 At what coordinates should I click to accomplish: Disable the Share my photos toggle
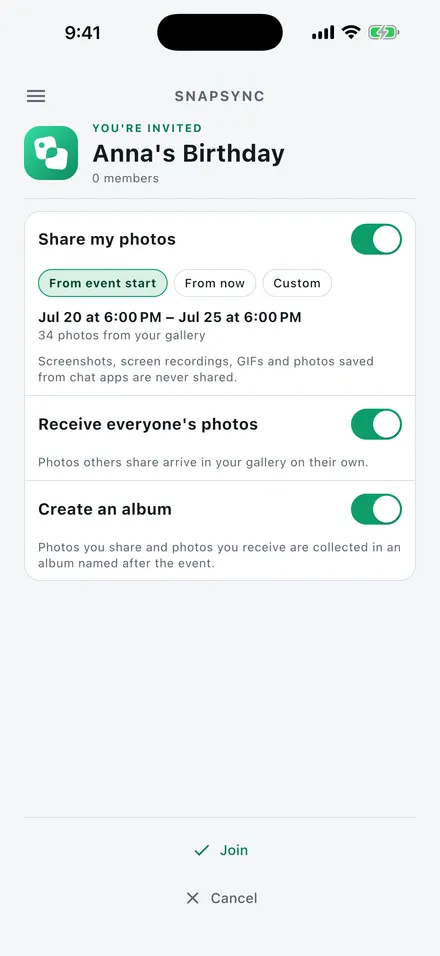click(376, 239)
